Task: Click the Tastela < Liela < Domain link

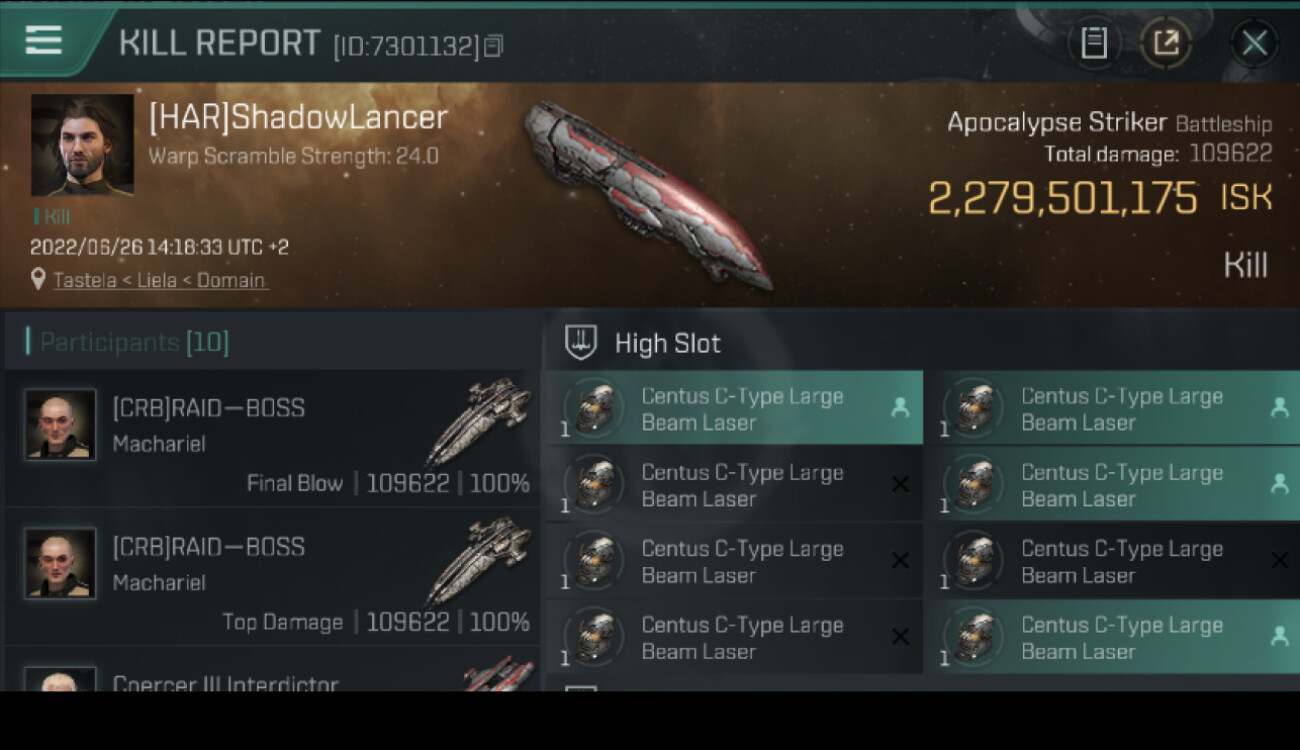Action: pos(160,280)
